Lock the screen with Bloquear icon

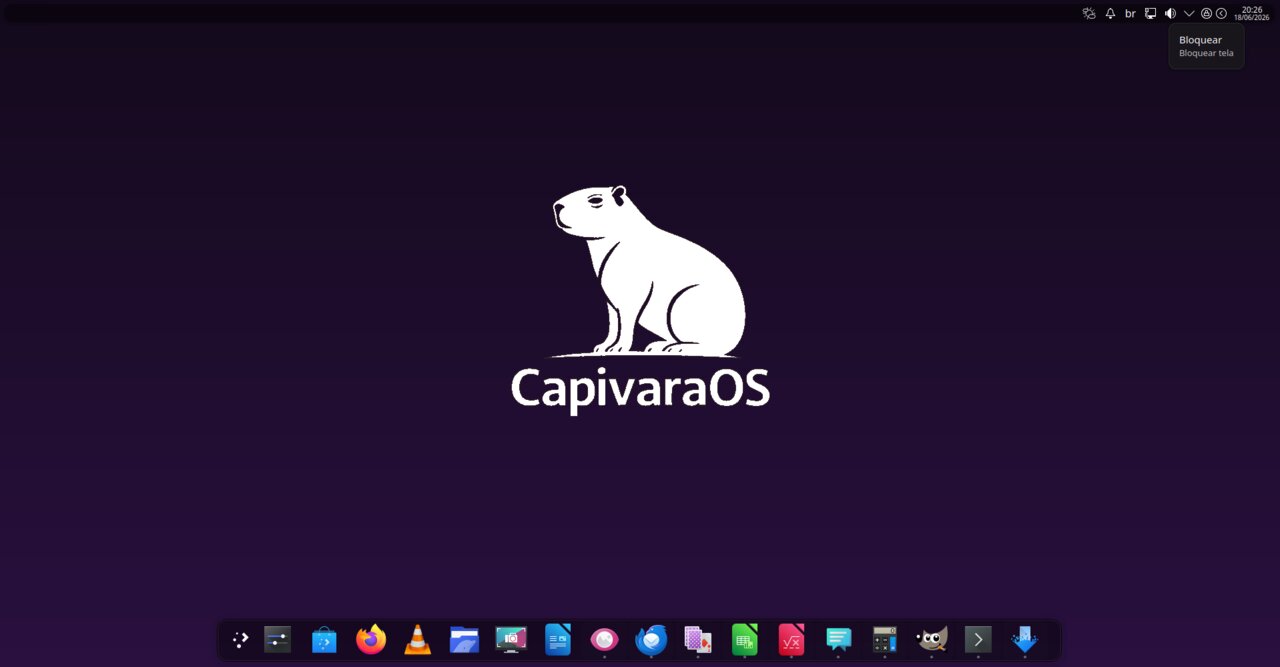tap(1206, 13)
